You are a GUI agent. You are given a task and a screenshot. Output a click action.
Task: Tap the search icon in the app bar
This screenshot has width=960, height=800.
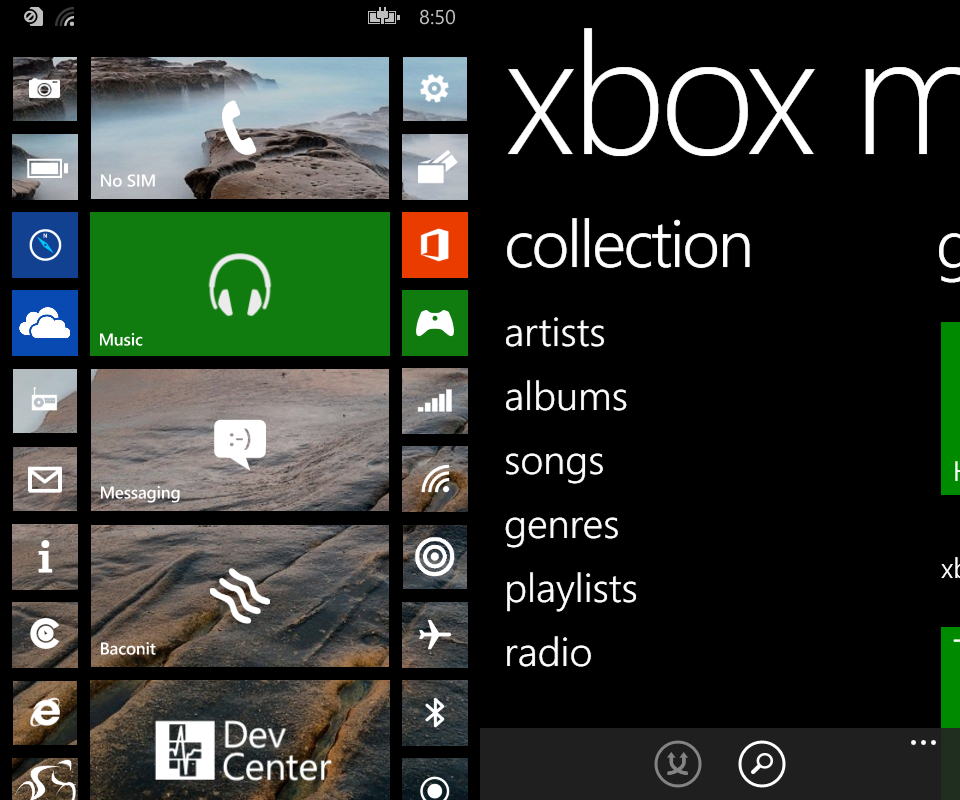pyautogui.click(x=762, y=765)
